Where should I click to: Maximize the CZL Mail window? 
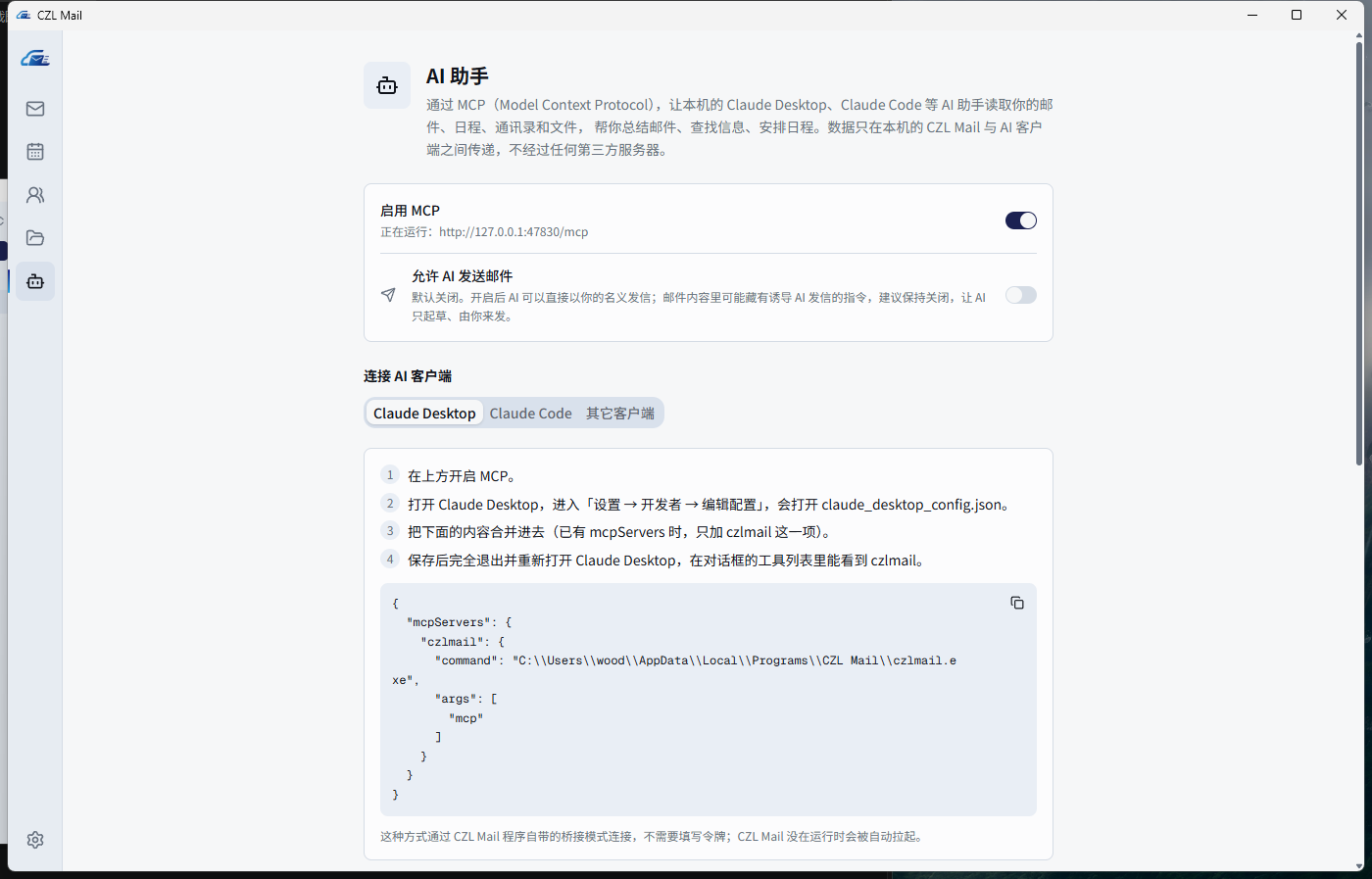[1297, 15]
